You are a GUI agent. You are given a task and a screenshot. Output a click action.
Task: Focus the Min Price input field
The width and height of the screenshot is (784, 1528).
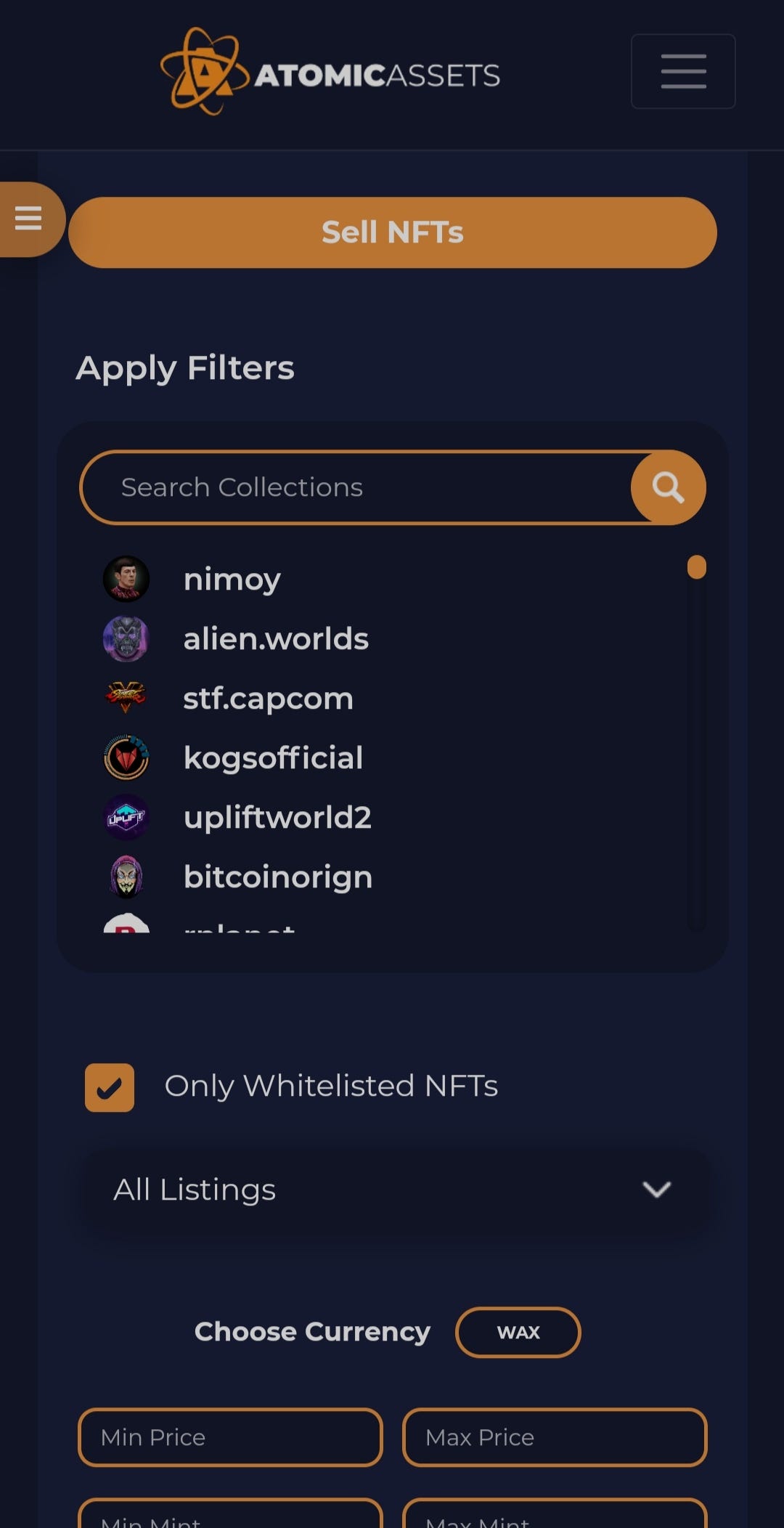(x=230, y=1437)
